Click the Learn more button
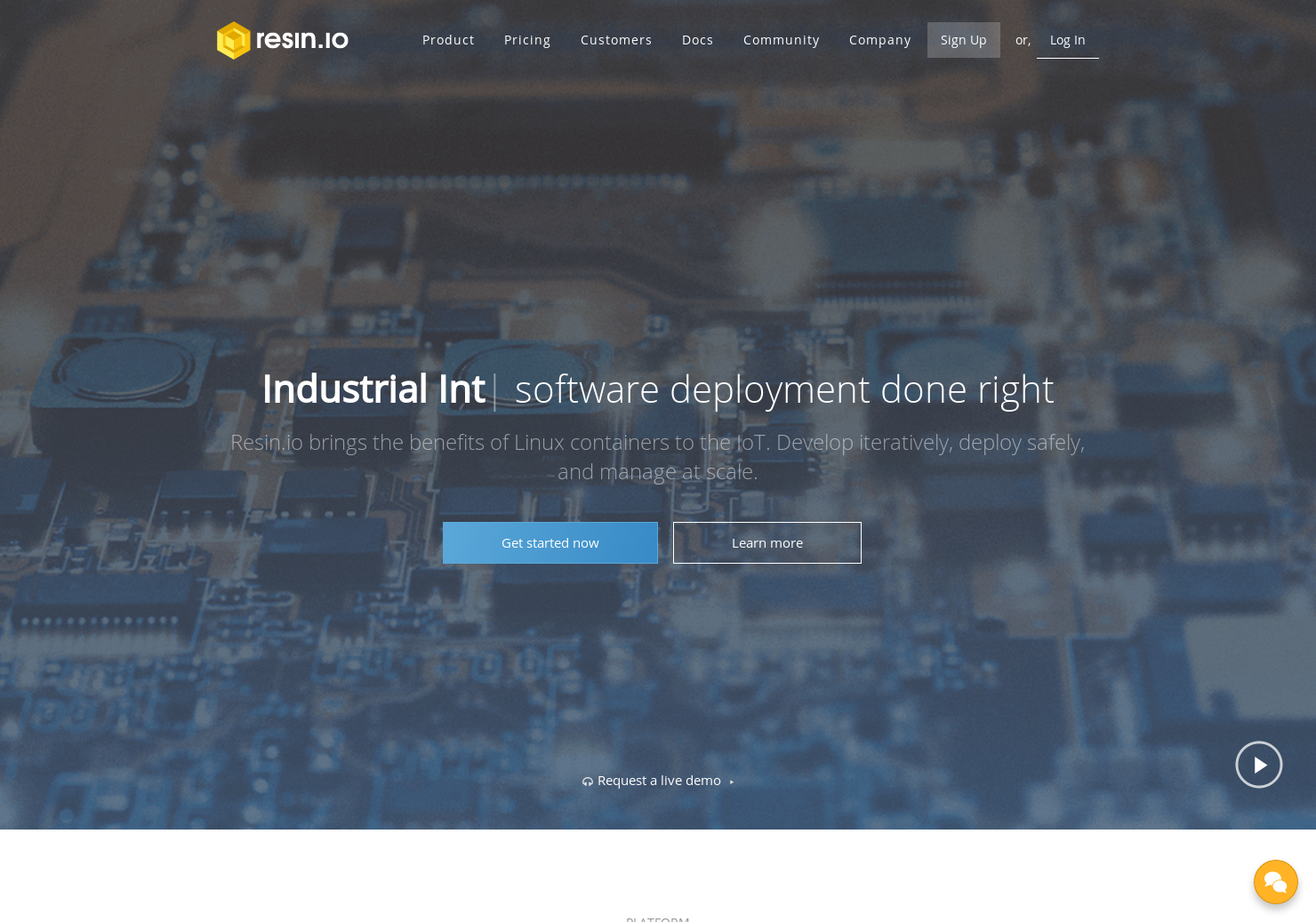 [x=767, y=542]
